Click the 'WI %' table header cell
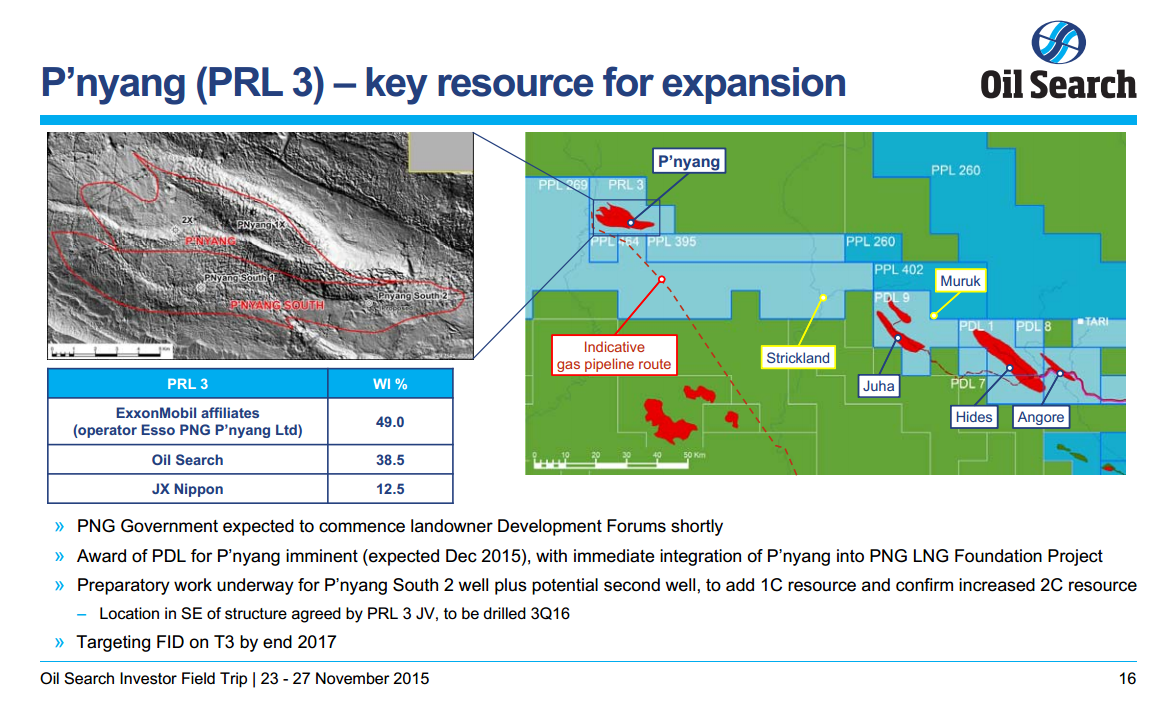The image size is (1176, 708). click(x=390, y=384)
